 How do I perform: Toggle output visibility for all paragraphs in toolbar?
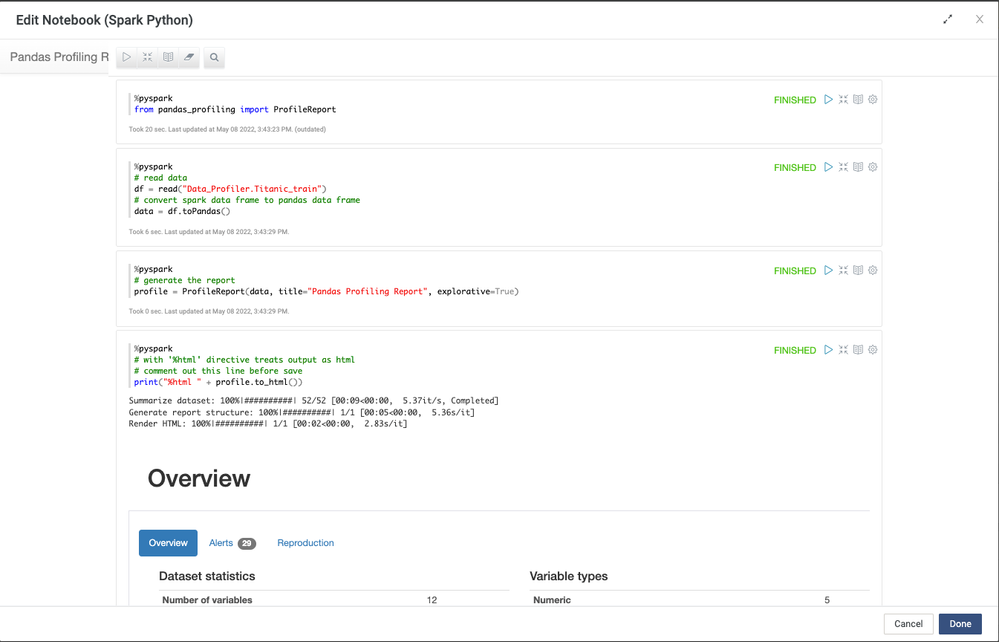(168, 58)
